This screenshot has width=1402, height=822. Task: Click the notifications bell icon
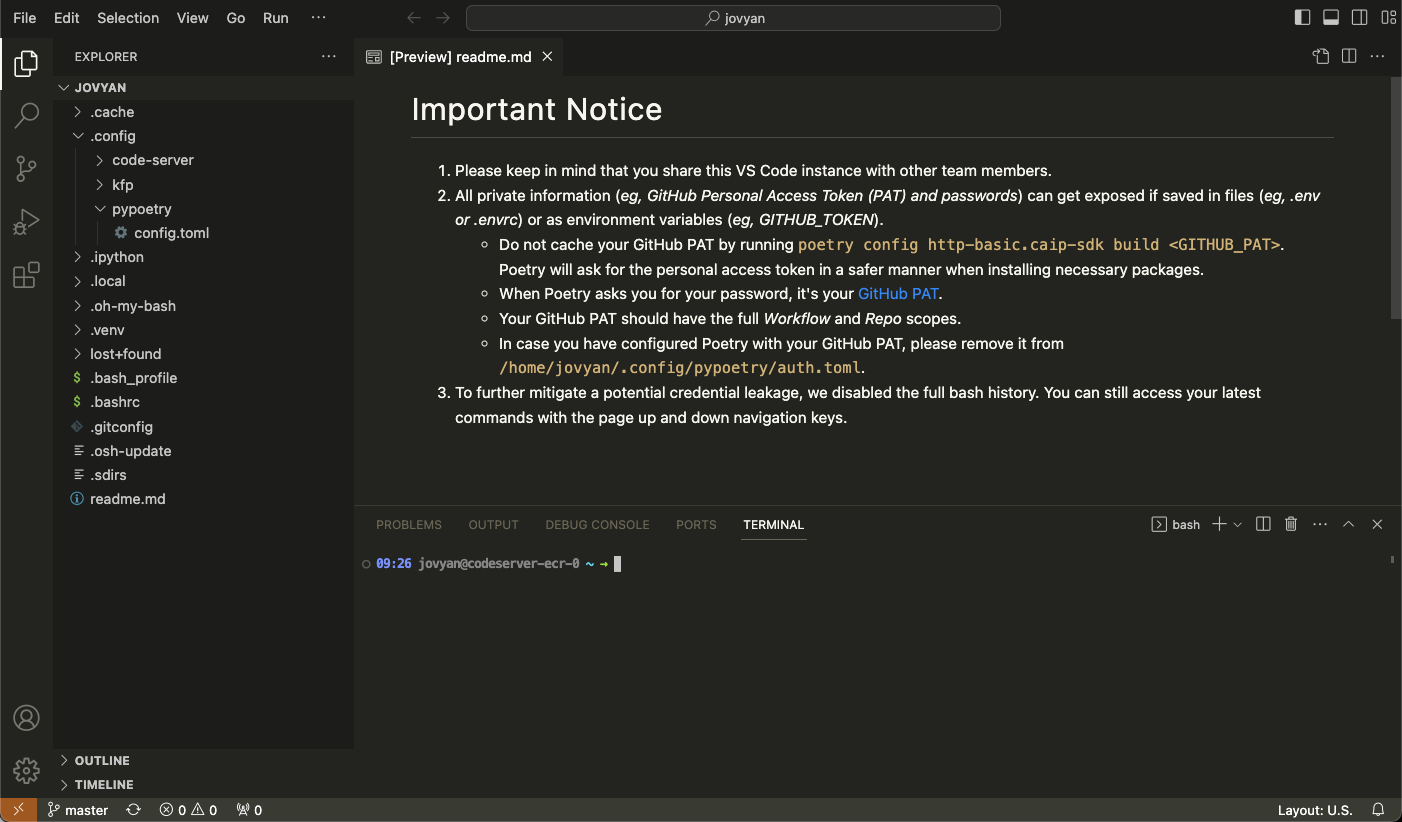click(x=1378, y=810)
